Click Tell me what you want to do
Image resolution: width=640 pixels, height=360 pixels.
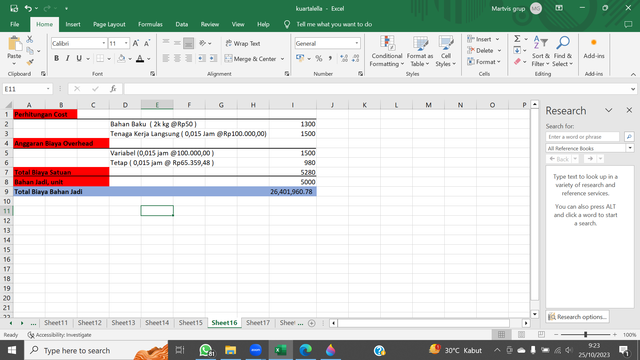(x=334, y=24)
